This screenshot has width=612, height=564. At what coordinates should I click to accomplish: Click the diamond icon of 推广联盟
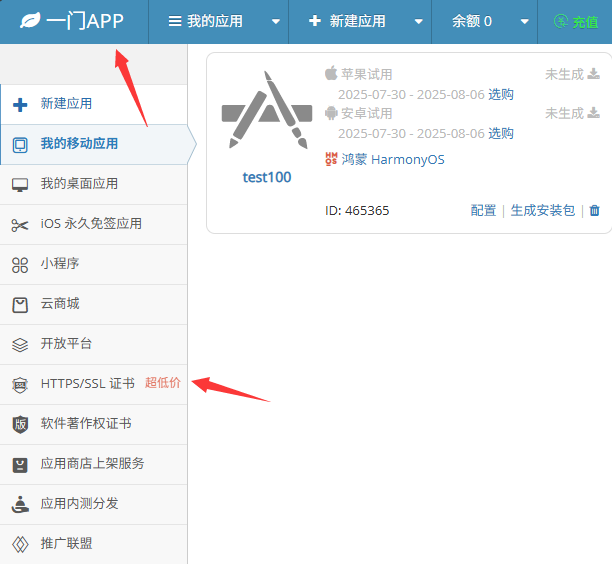pyautogui.click(x=20, y=544)
